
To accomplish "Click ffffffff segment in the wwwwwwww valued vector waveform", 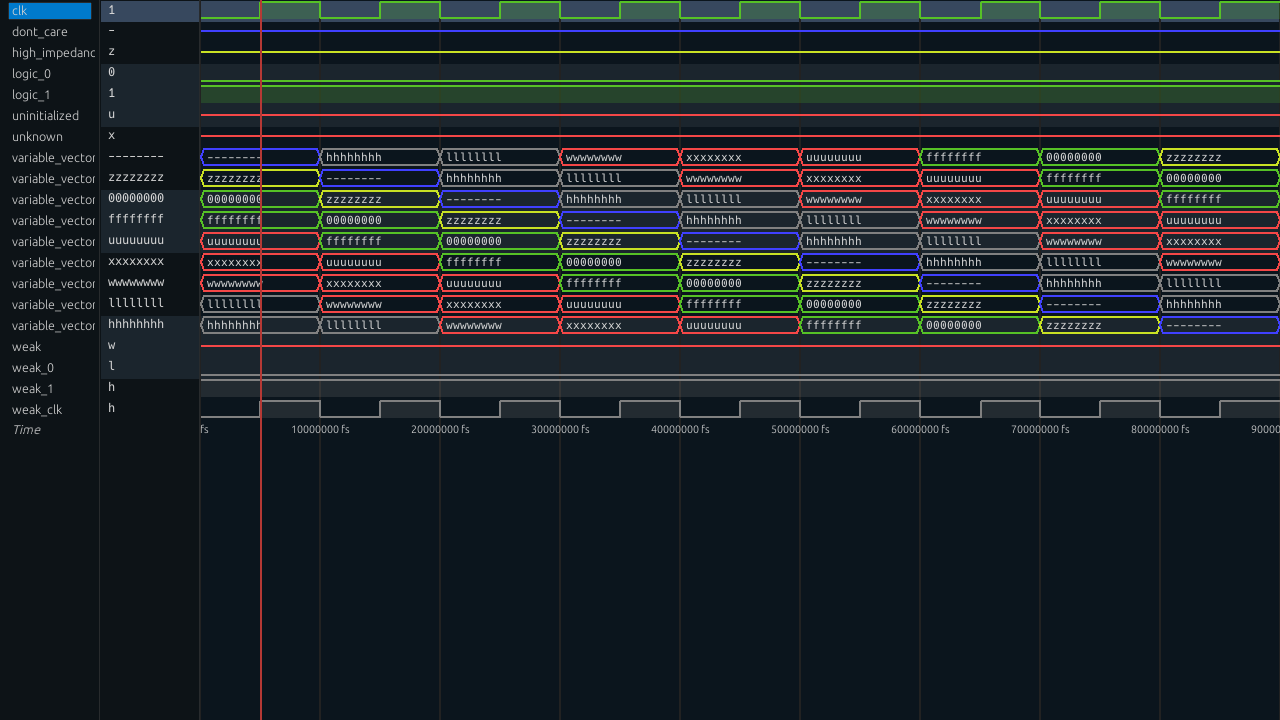I will click(620, 283).
